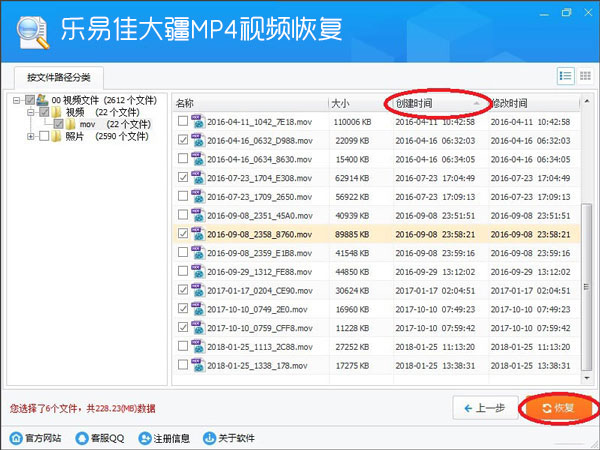Sort by 修改时间 column header
600x450 pixels.
534,103
